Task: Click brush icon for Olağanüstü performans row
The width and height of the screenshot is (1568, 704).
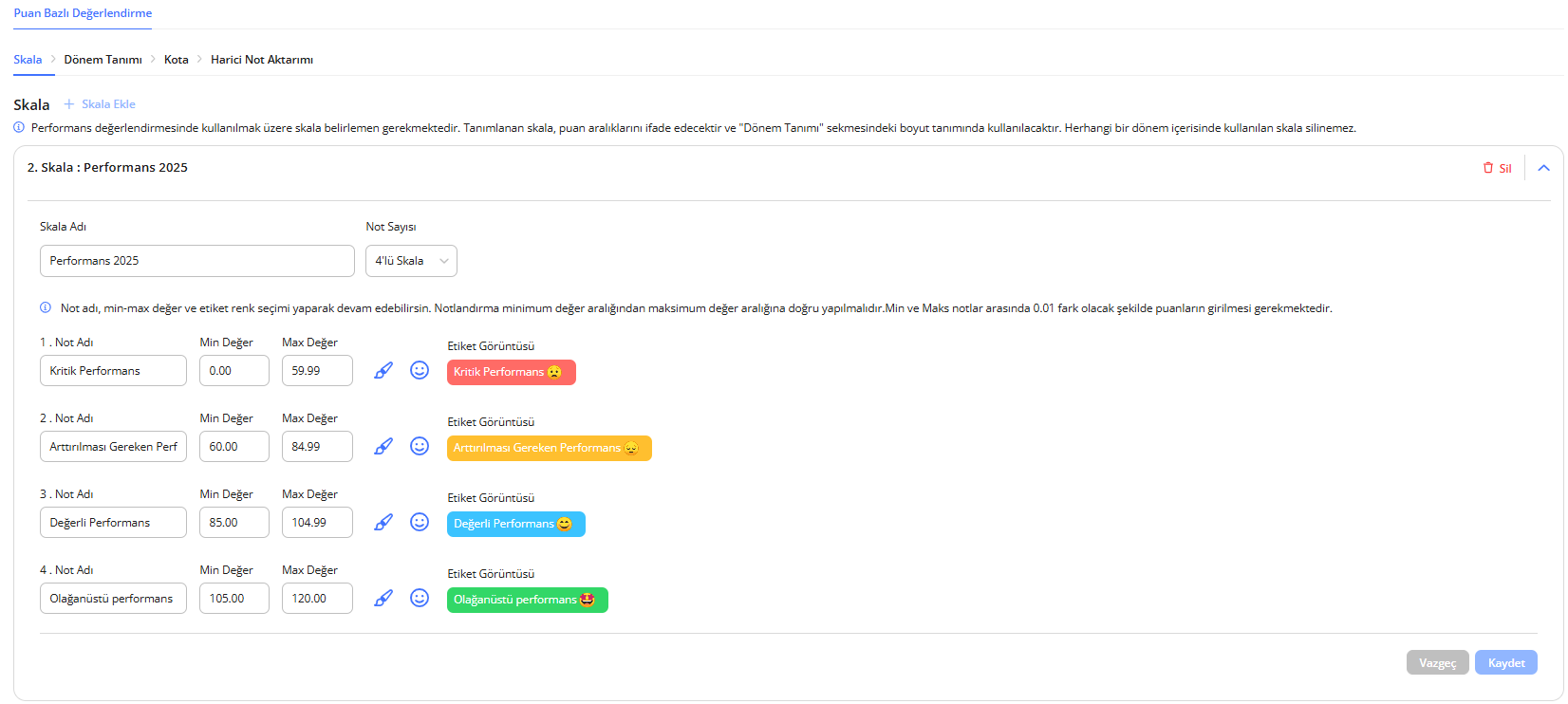Action: [x=383, y=599]
